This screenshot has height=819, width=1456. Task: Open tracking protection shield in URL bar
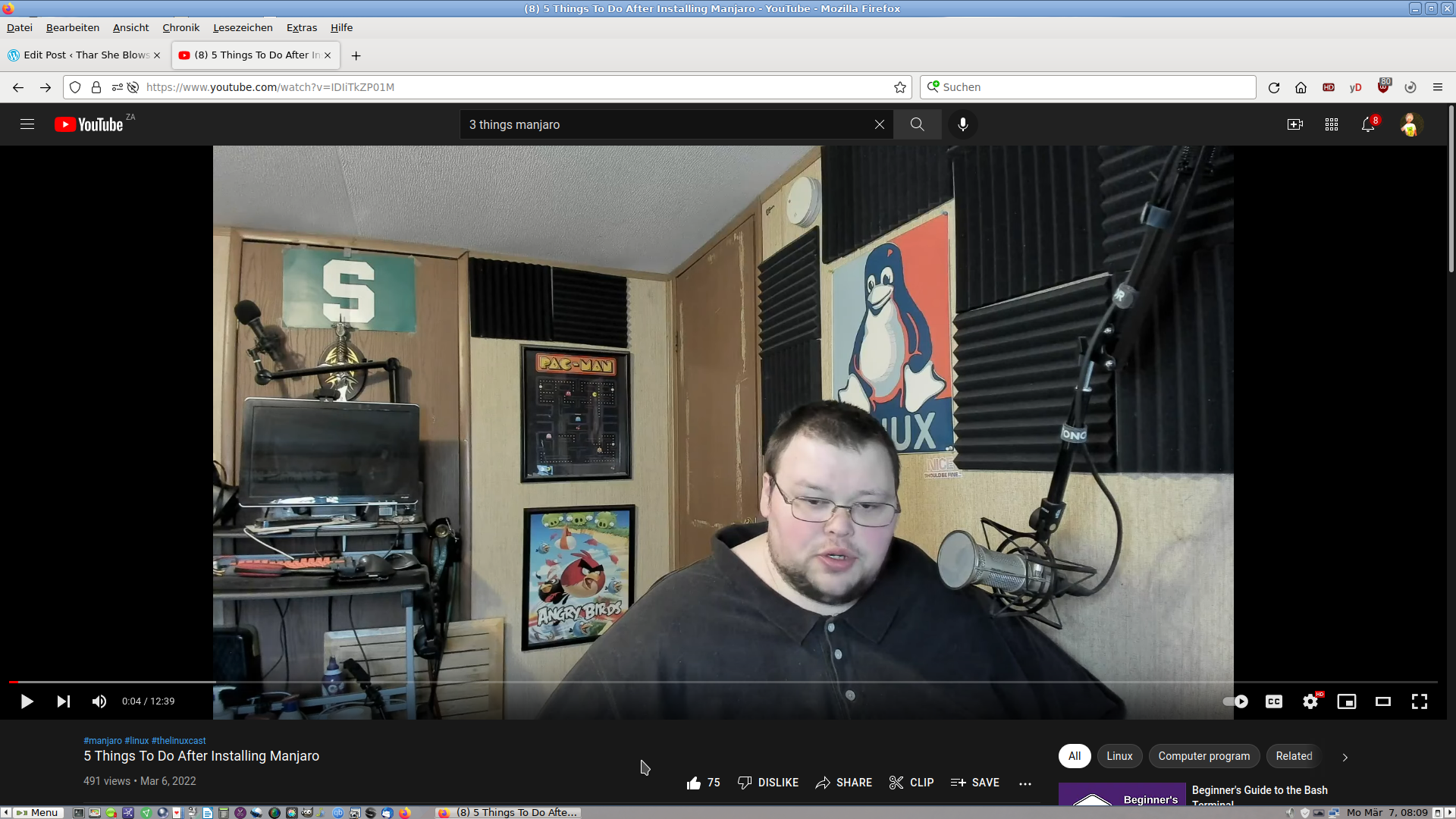point(75,87)
